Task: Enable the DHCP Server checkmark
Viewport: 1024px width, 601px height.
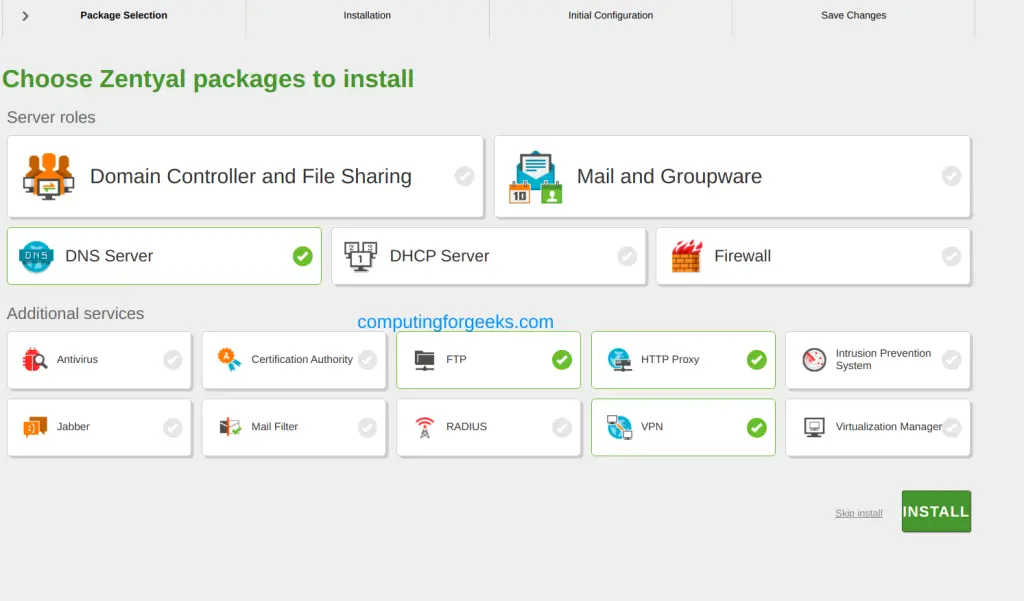Action: (x=627, y=256)
